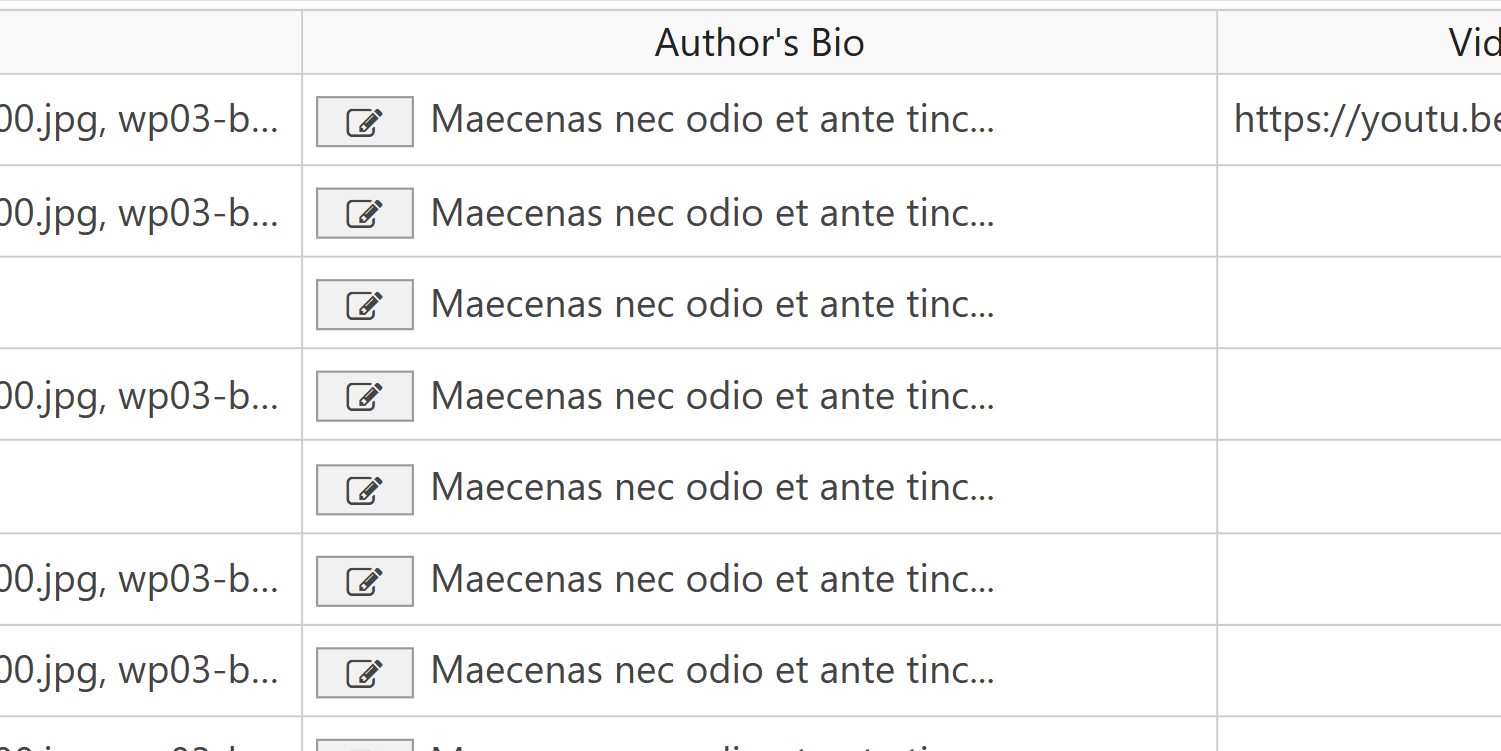Open bio editor in the seventh row
Viewport: 1501px width, 751px height.
tap(365, 673)
